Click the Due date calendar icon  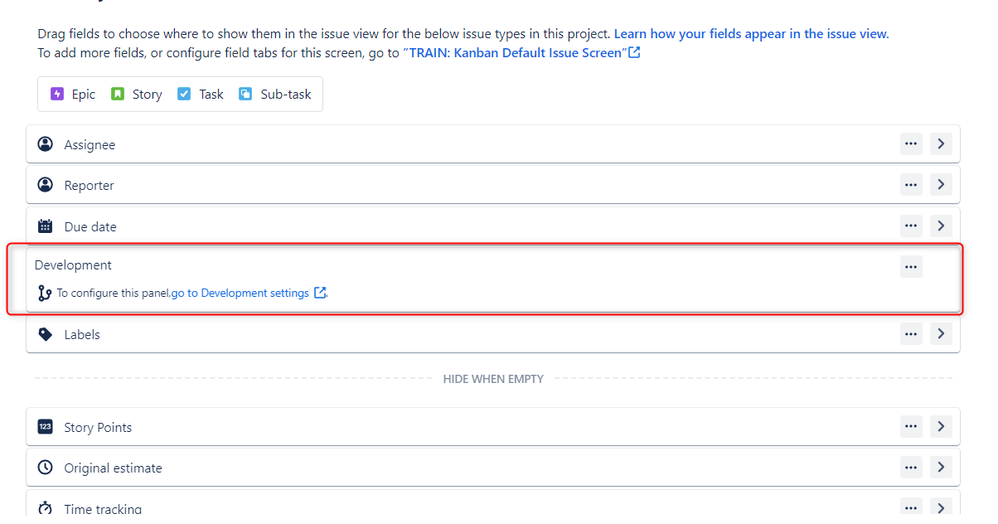click(45, 226)
